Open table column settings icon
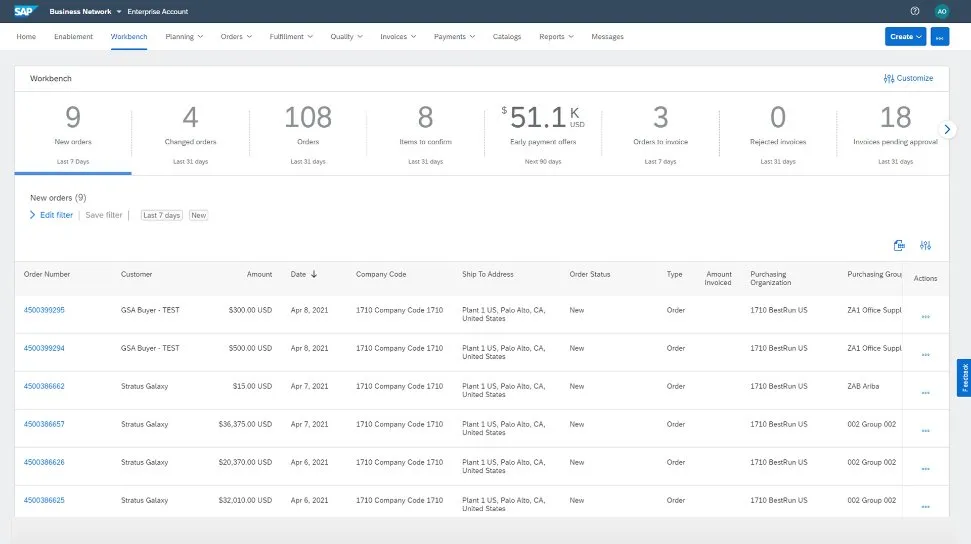This screenshot has width=971, height=544. click(x=925, y=245)
